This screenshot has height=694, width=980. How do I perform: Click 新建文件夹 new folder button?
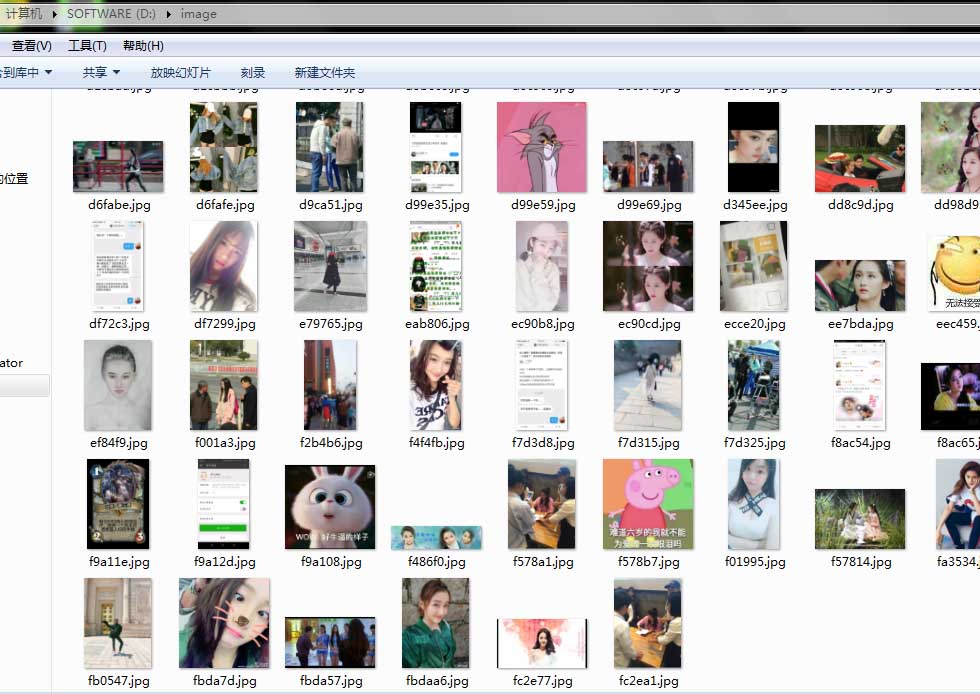324,73
